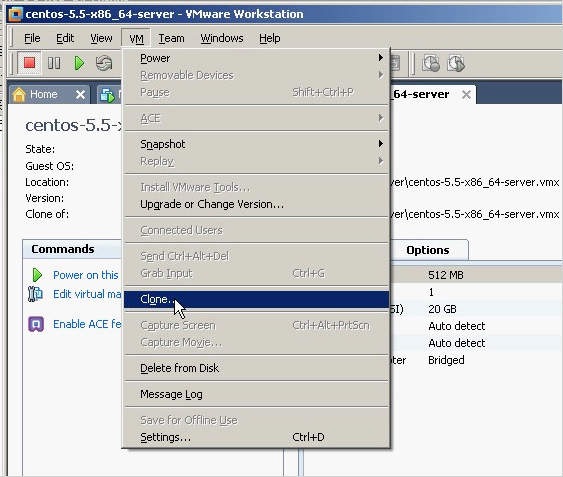Choose Delete from Disk

click(256, 368)
